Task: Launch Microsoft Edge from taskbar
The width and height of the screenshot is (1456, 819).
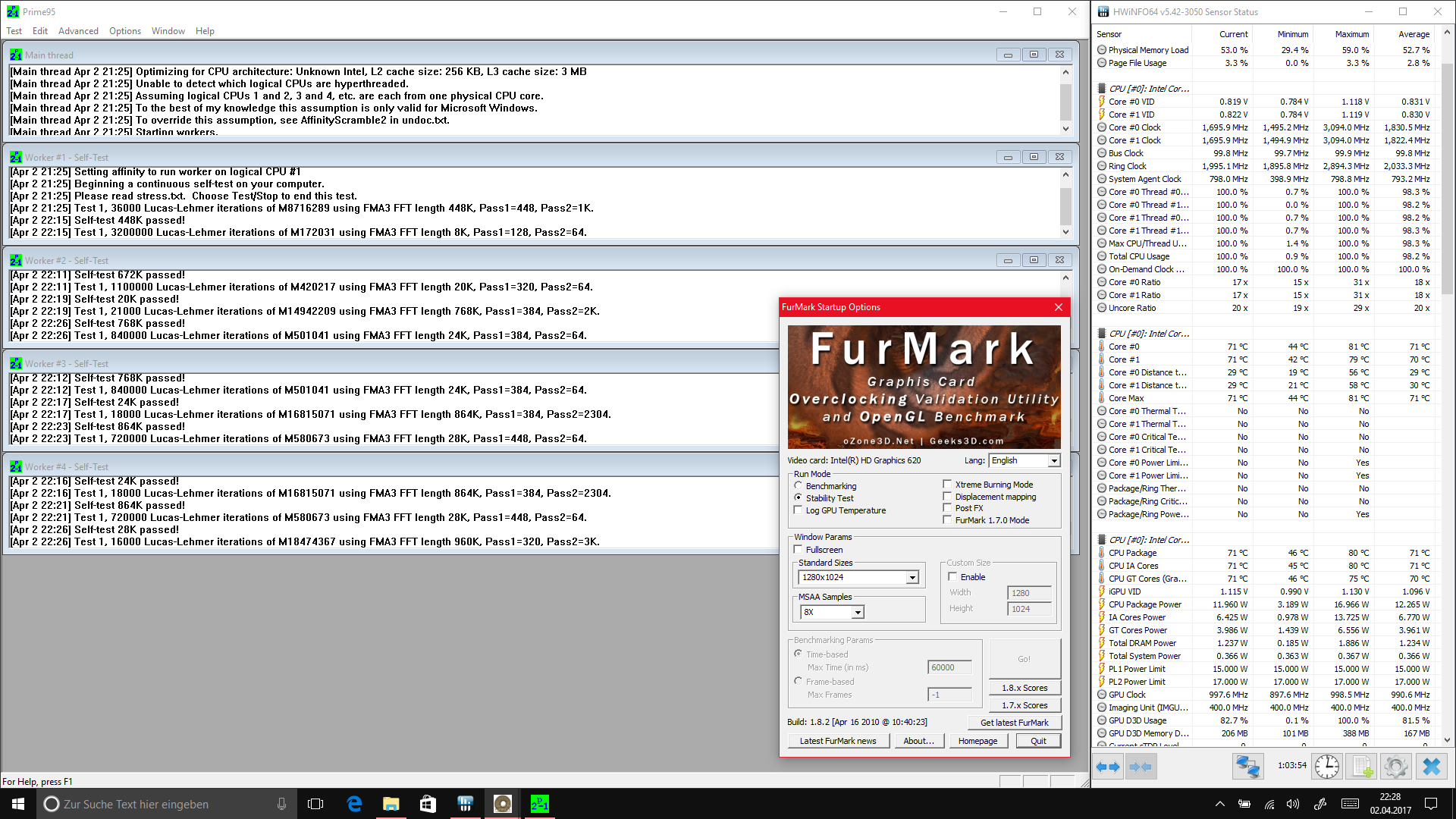Action: tap(354, 804)
